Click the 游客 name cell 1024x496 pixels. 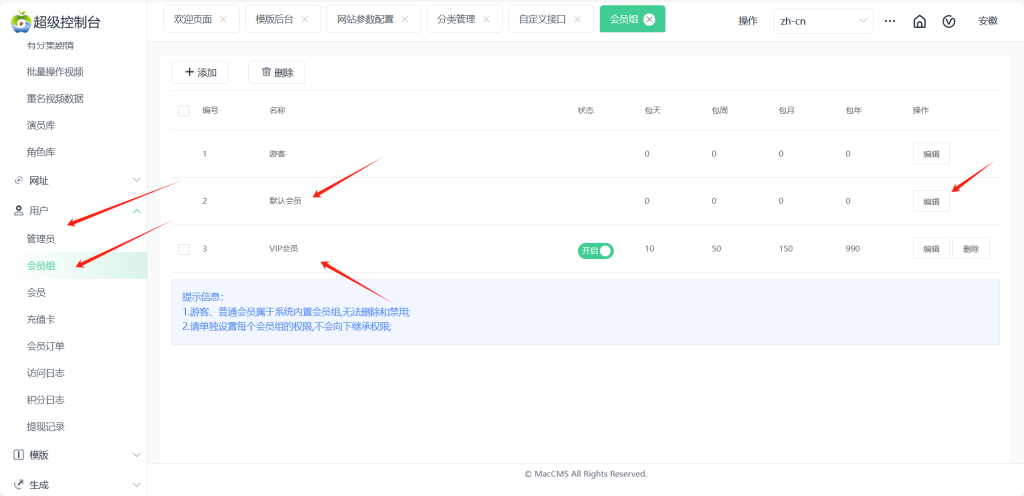pyautogui.click(x=277, y=154)
